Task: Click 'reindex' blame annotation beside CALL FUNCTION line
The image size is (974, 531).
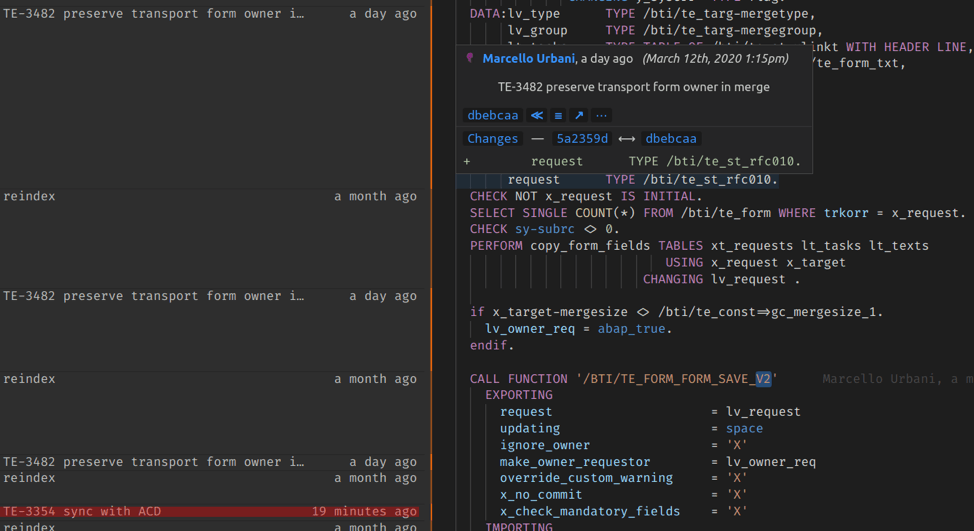Action: click(29, 379)
